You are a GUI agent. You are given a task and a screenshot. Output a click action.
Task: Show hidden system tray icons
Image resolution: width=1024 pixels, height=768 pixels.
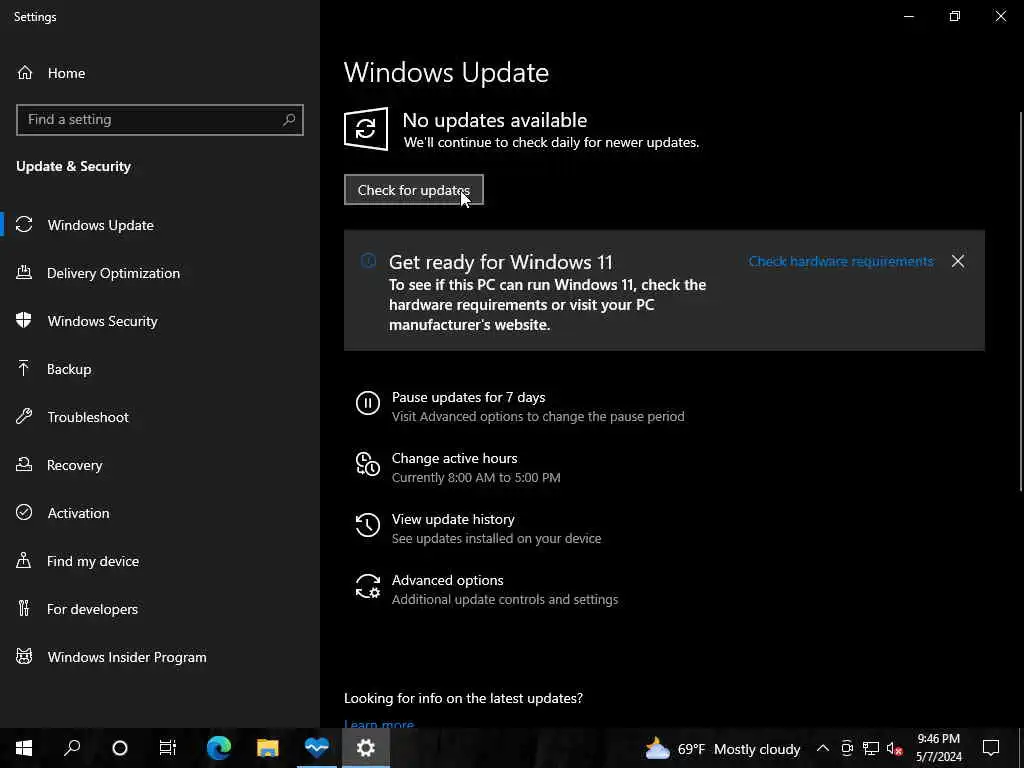point(823,748)
